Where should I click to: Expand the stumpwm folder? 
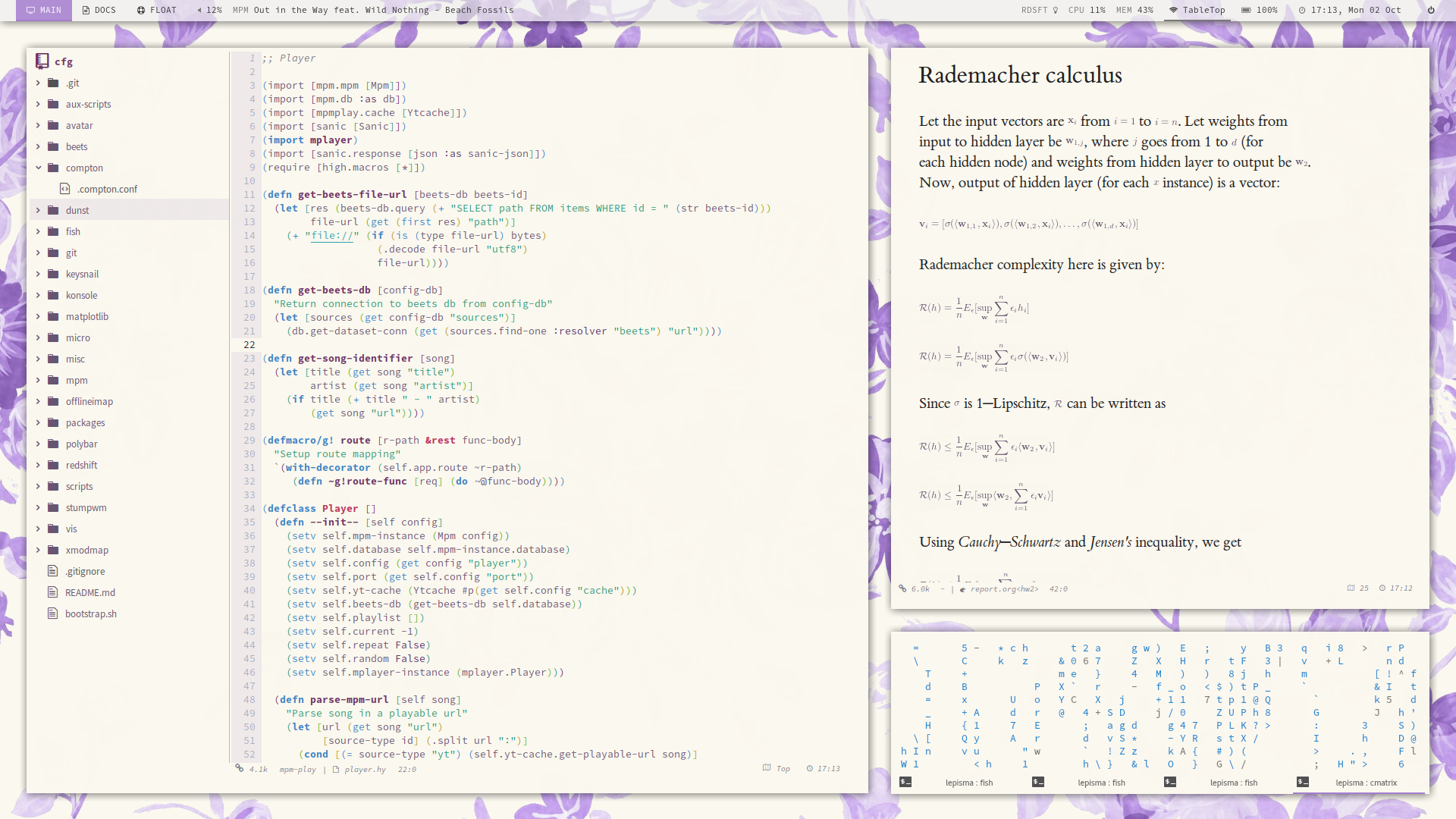click(x=38, y=507)
